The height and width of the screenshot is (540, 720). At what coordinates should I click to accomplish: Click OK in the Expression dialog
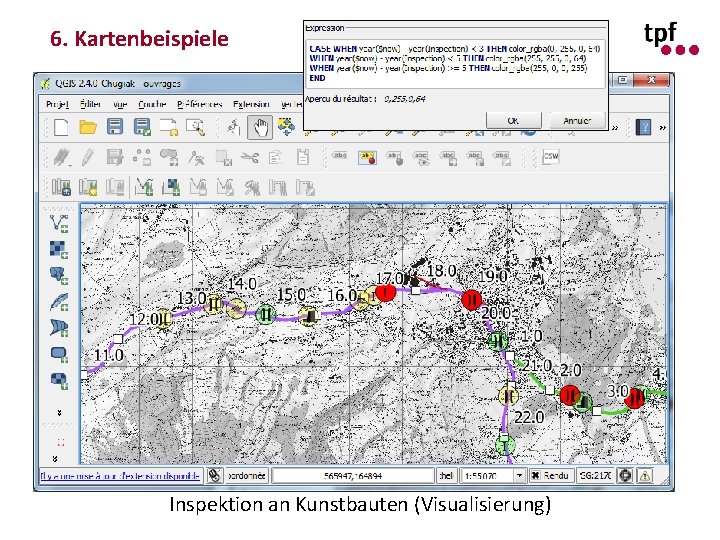[x=513, y=121]
